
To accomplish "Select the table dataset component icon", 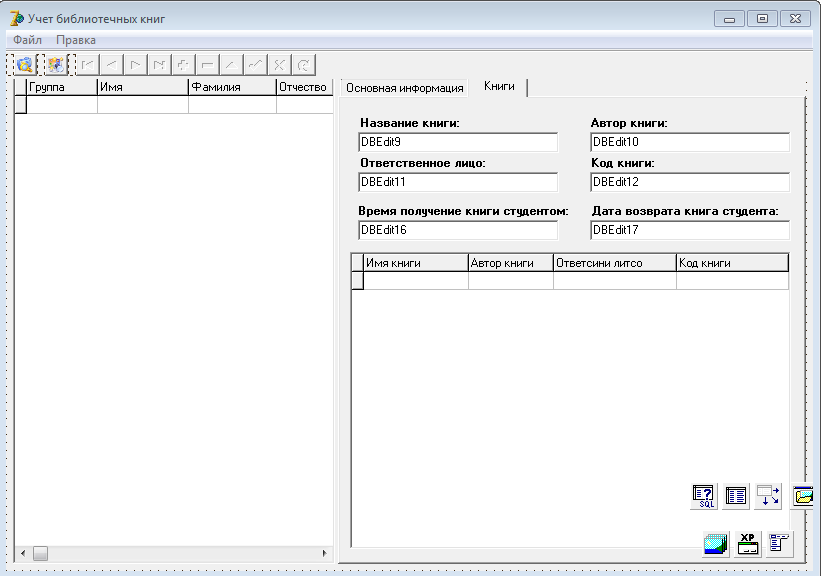I will click(x=736, y=496).
